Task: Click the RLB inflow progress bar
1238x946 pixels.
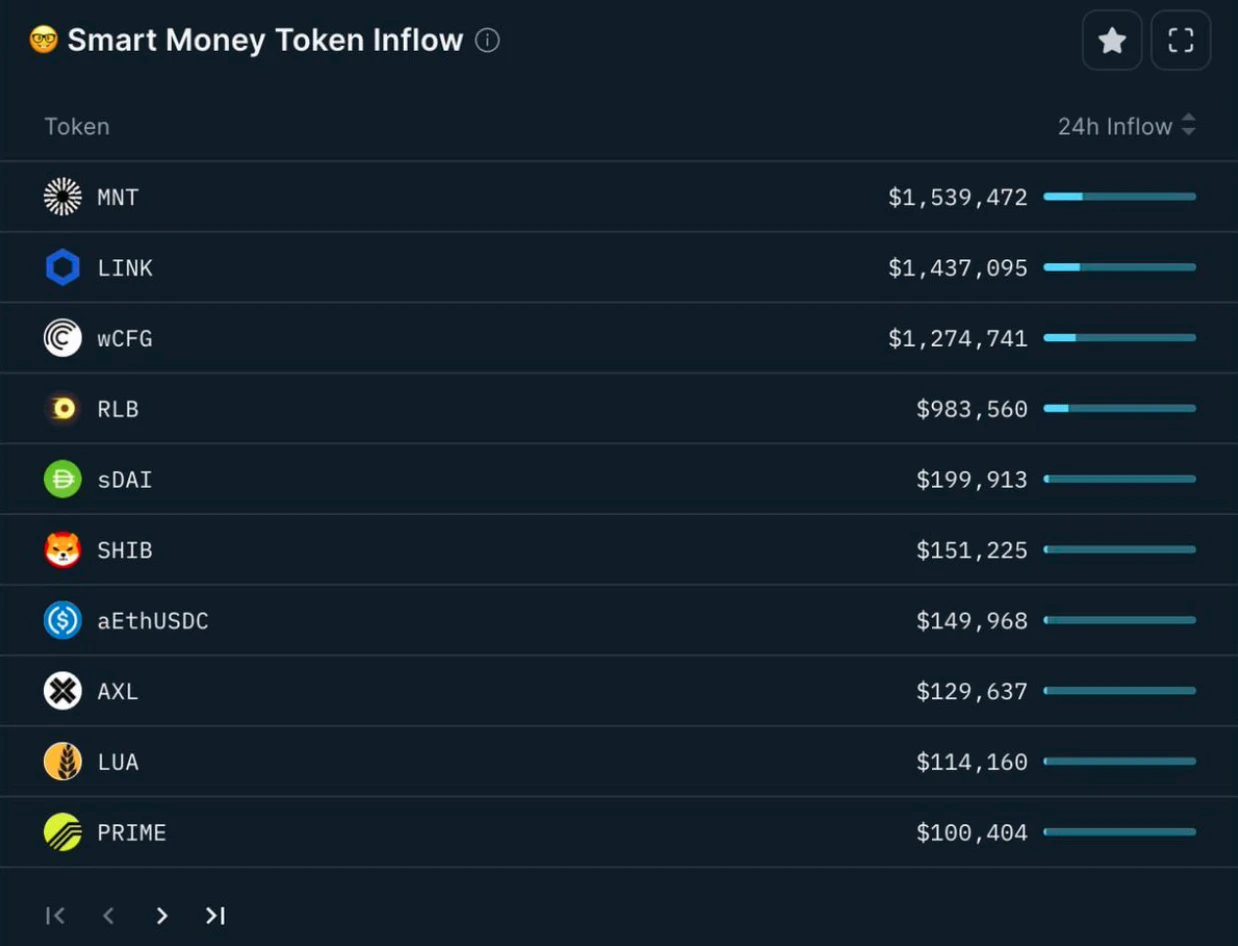Action: (x=1119, y=409)
